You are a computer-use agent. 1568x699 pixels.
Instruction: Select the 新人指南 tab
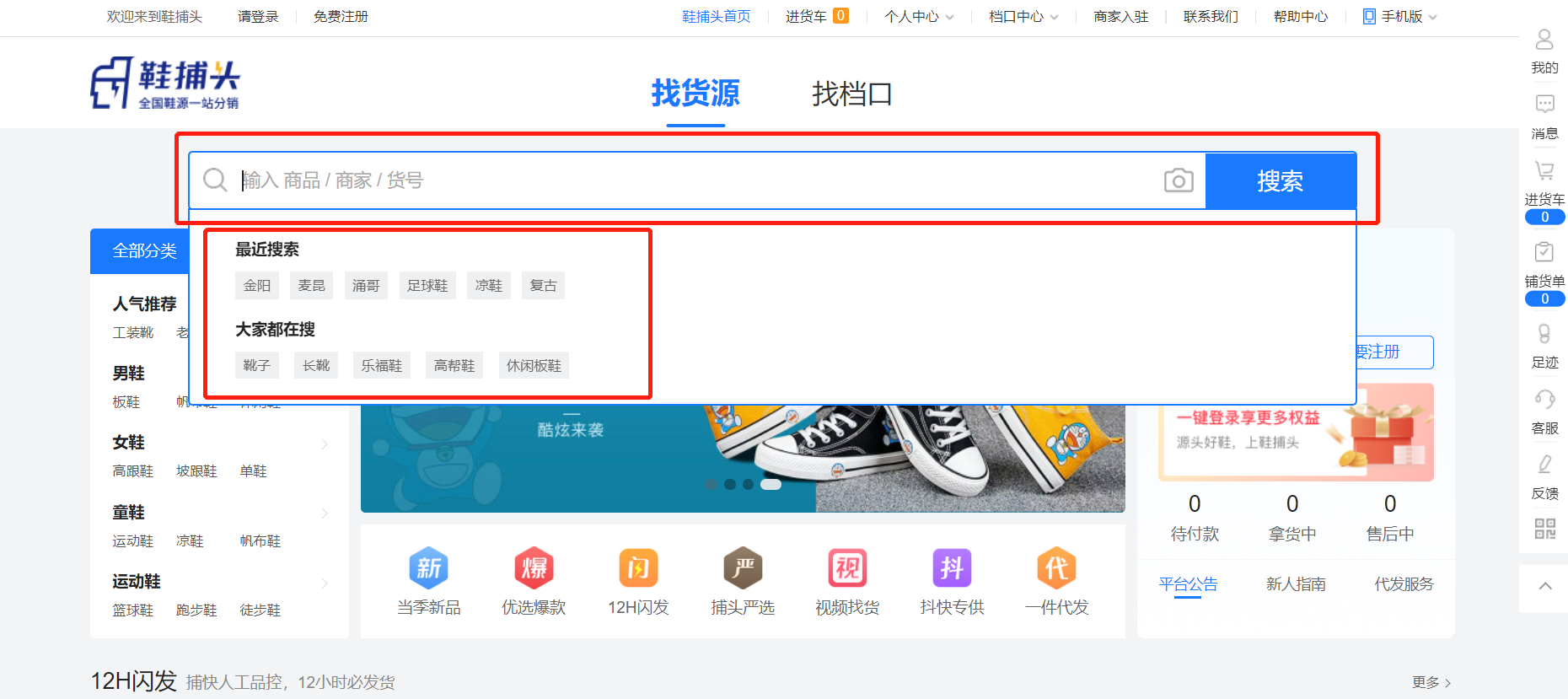click(1295, 584)
